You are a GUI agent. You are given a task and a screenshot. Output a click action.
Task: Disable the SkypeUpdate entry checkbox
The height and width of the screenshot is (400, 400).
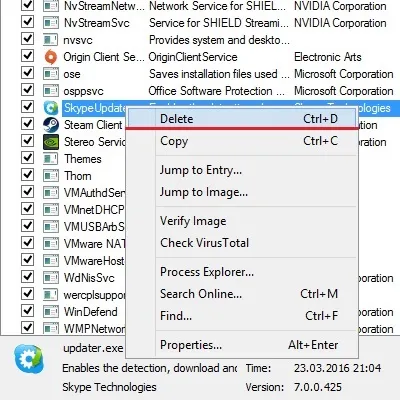(x=27, y=107)
